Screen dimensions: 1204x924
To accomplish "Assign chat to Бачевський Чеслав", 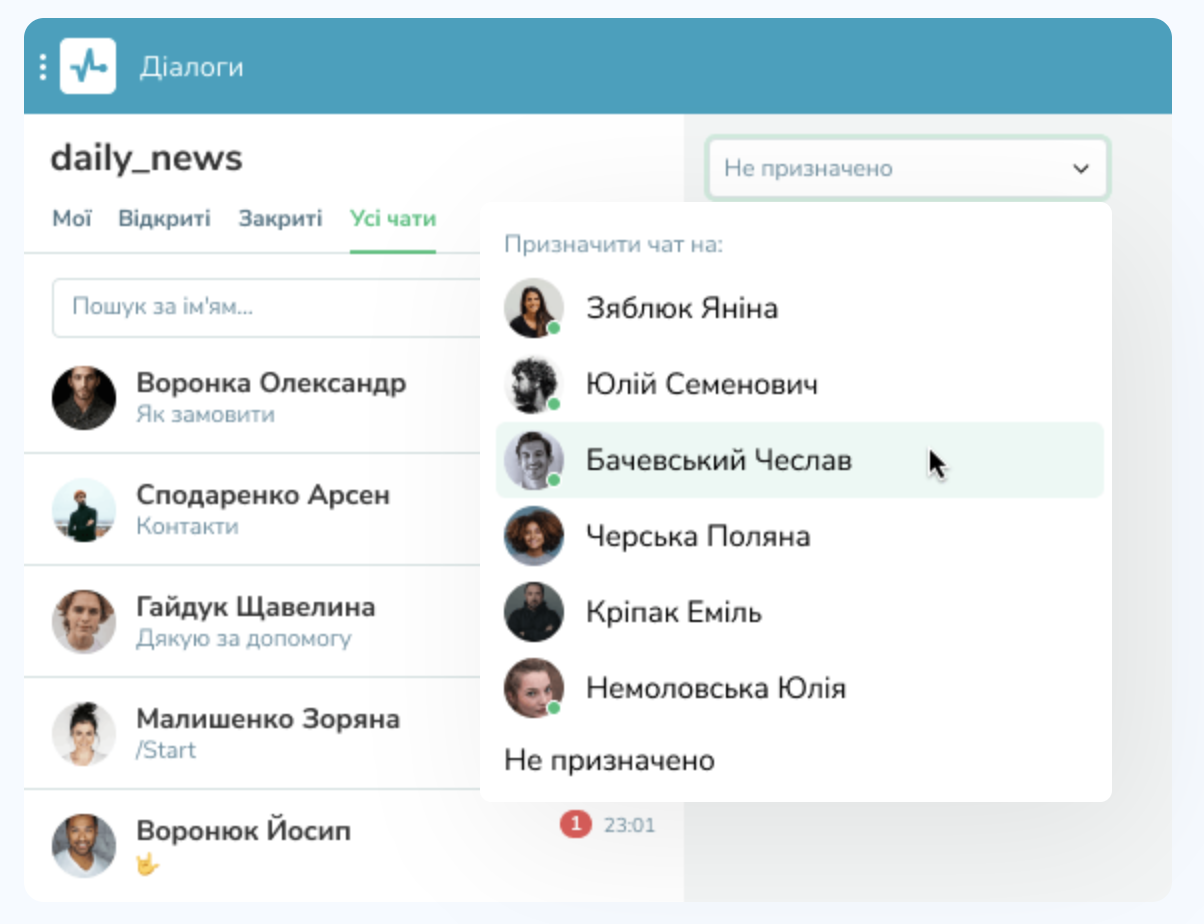I will pos(718,461).
